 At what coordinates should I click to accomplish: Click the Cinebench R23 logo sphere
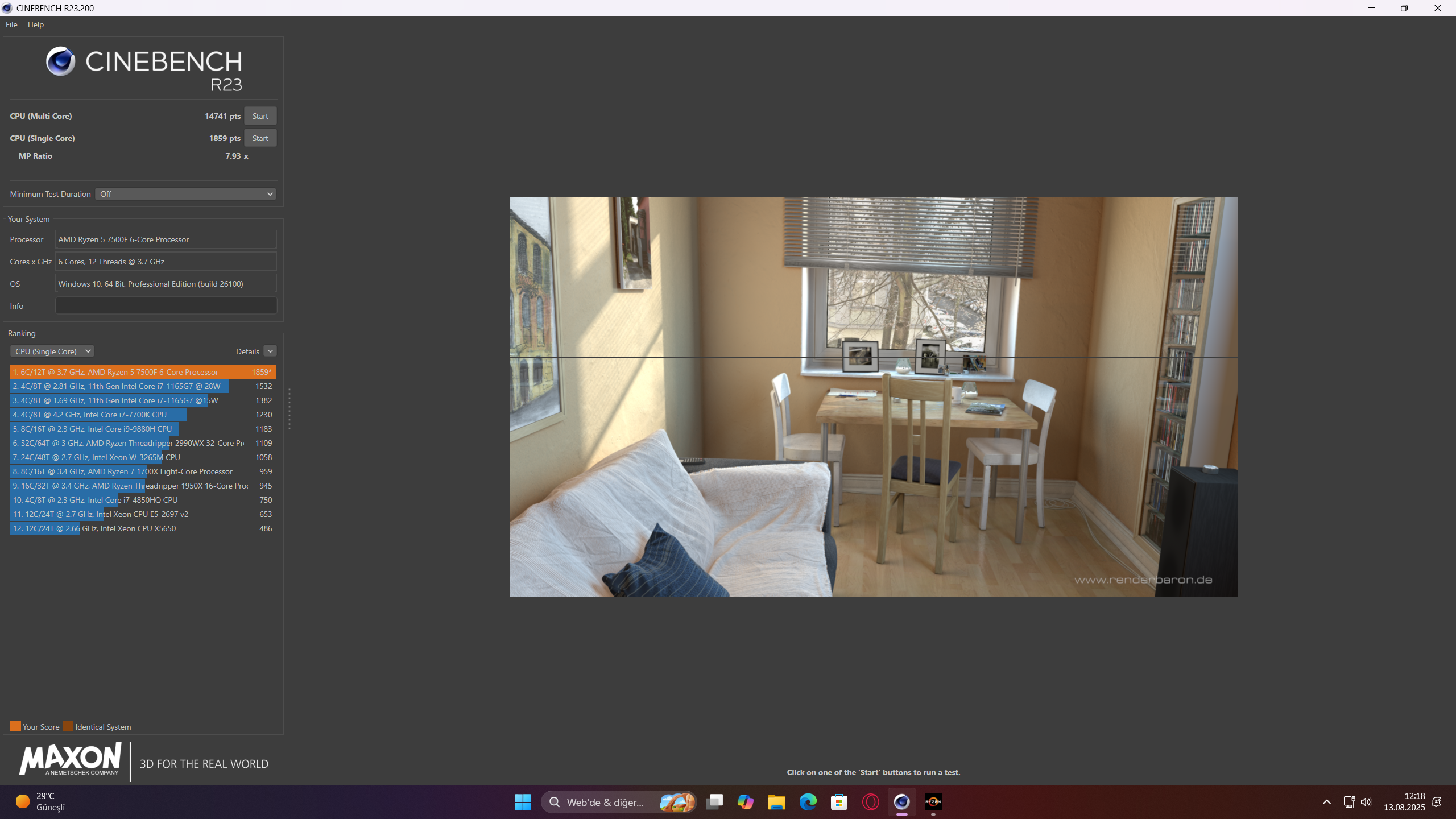click(x=61, y=61)
